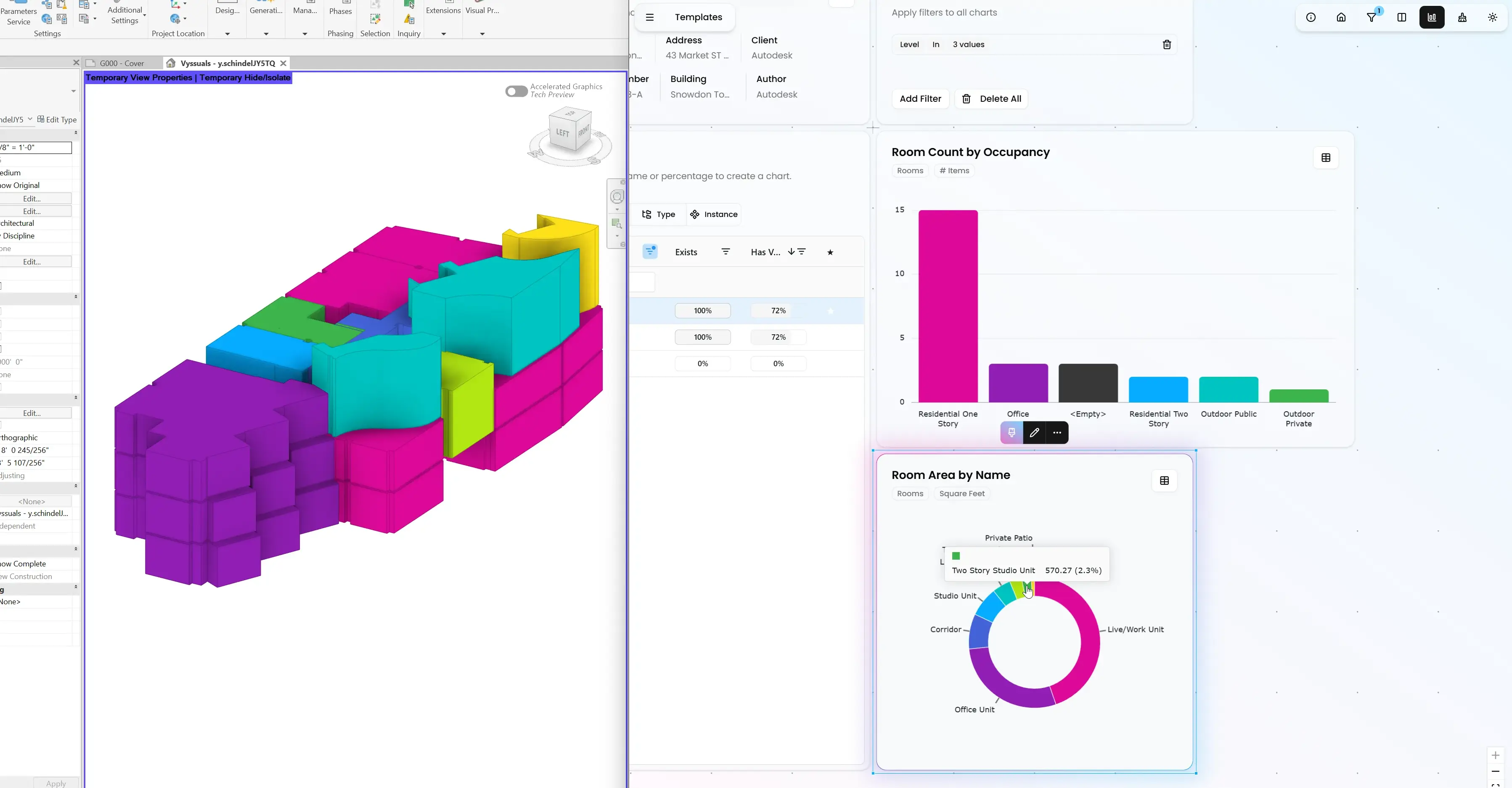Viewport: 1512px width, 788px height.
Task: Click the Delete All button
Action: click(991, 98)
